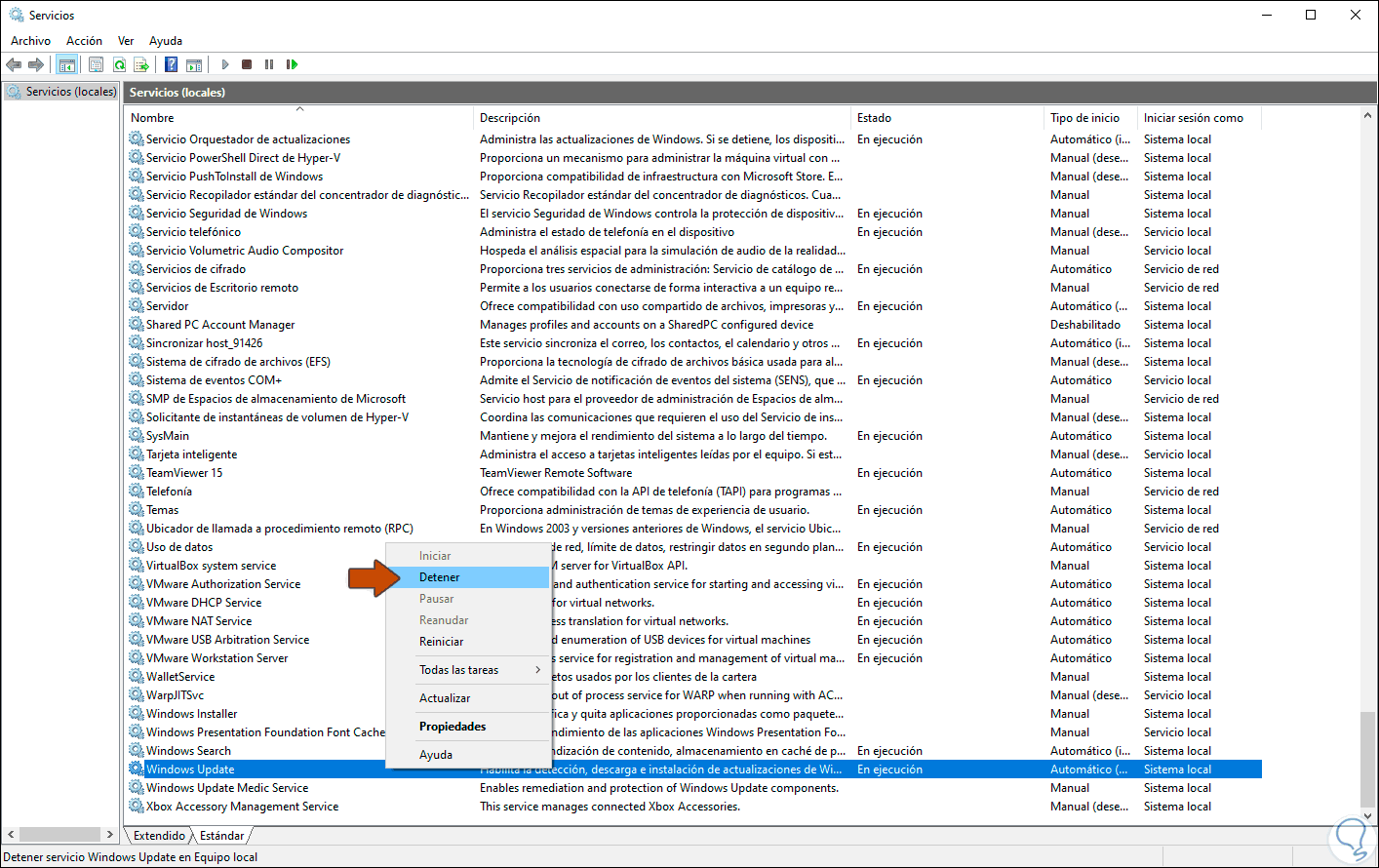Click the Export List toolbar icon
The width and height of the screenshot is (1379, 868).
point(141,64)
